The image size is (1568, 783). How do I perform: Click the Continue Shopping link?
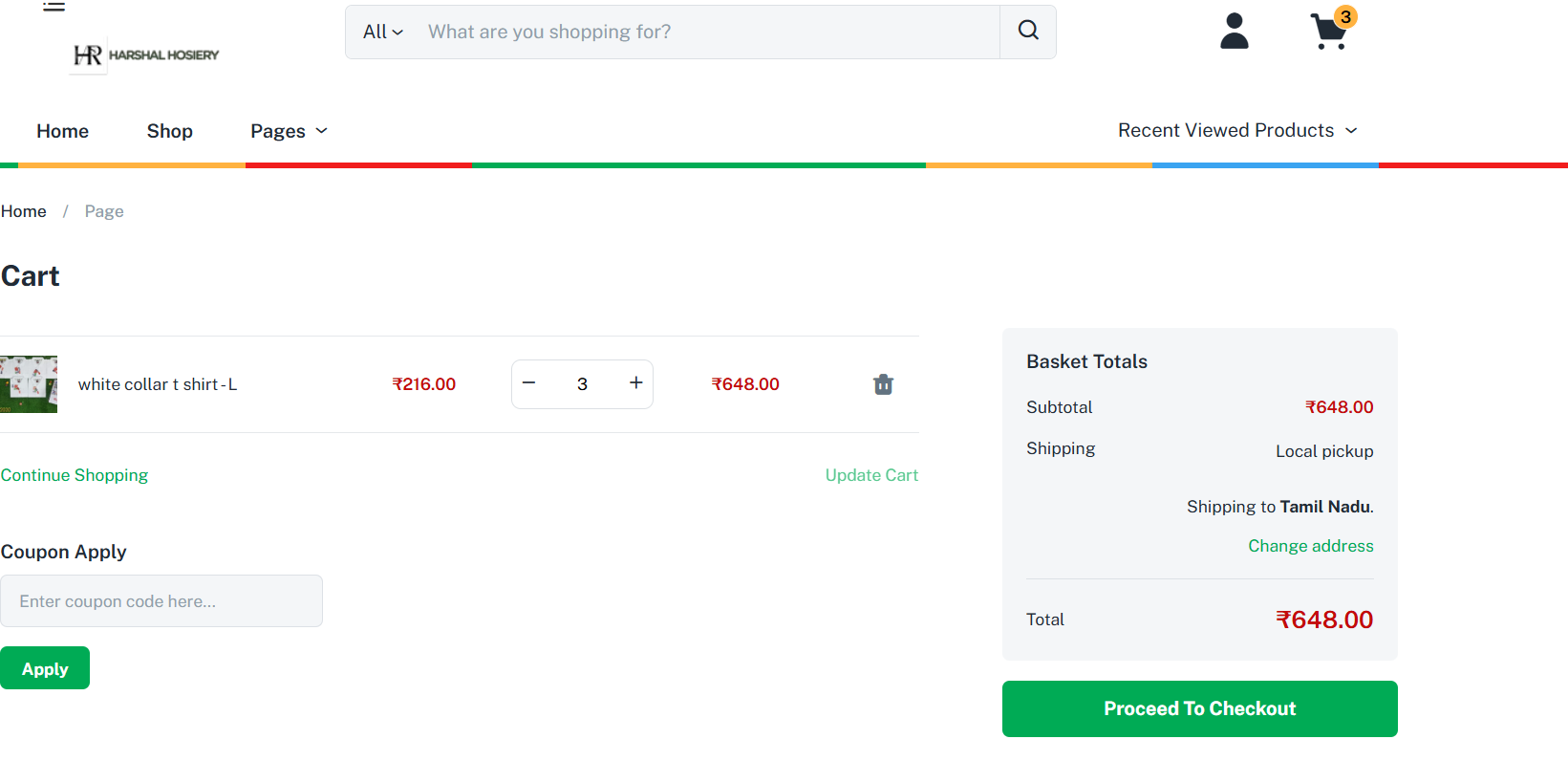point(75,475)
